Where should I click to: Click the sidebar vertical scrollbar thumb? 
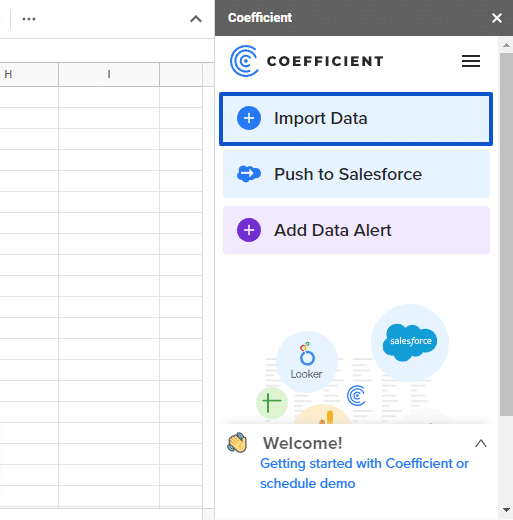[506, 234]
